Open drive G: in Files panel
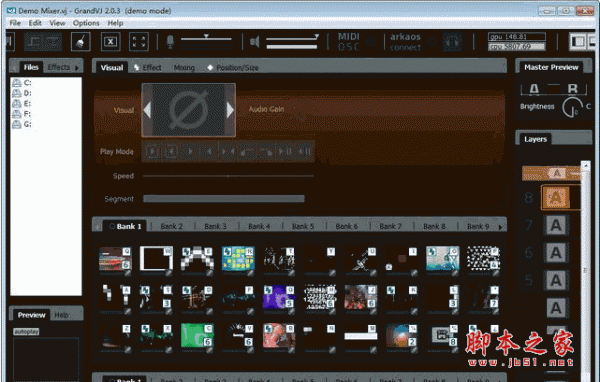The image size is (600, 382). [22, 124]
